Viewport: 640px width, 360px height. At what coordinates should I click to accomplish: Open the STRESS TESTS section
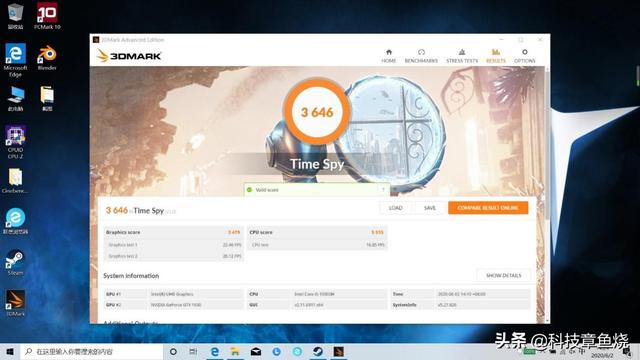coord(462,56)
